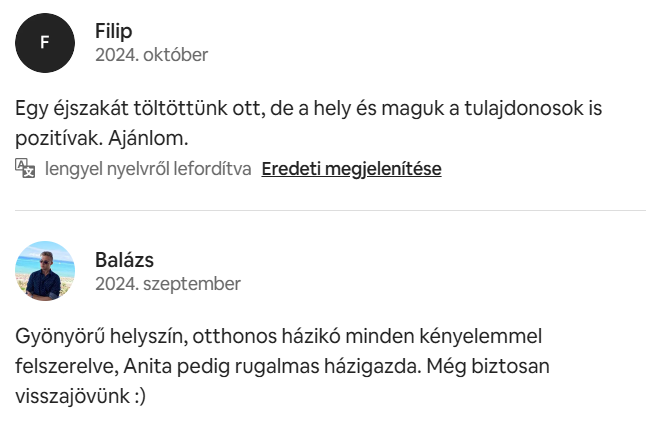Image resolution: width=666 pixels, height=426 pixels.
Task: Click the translation icon under Filip's review
Action: pyautogui.click(x=26, y=168)
